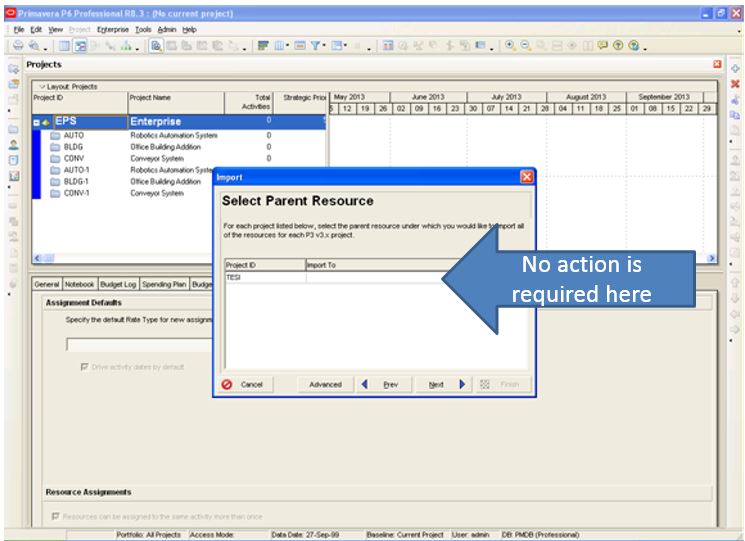The image size is (745, 541).
Task: Click the Zoom In magnifier icon
Action: [511, 46]
